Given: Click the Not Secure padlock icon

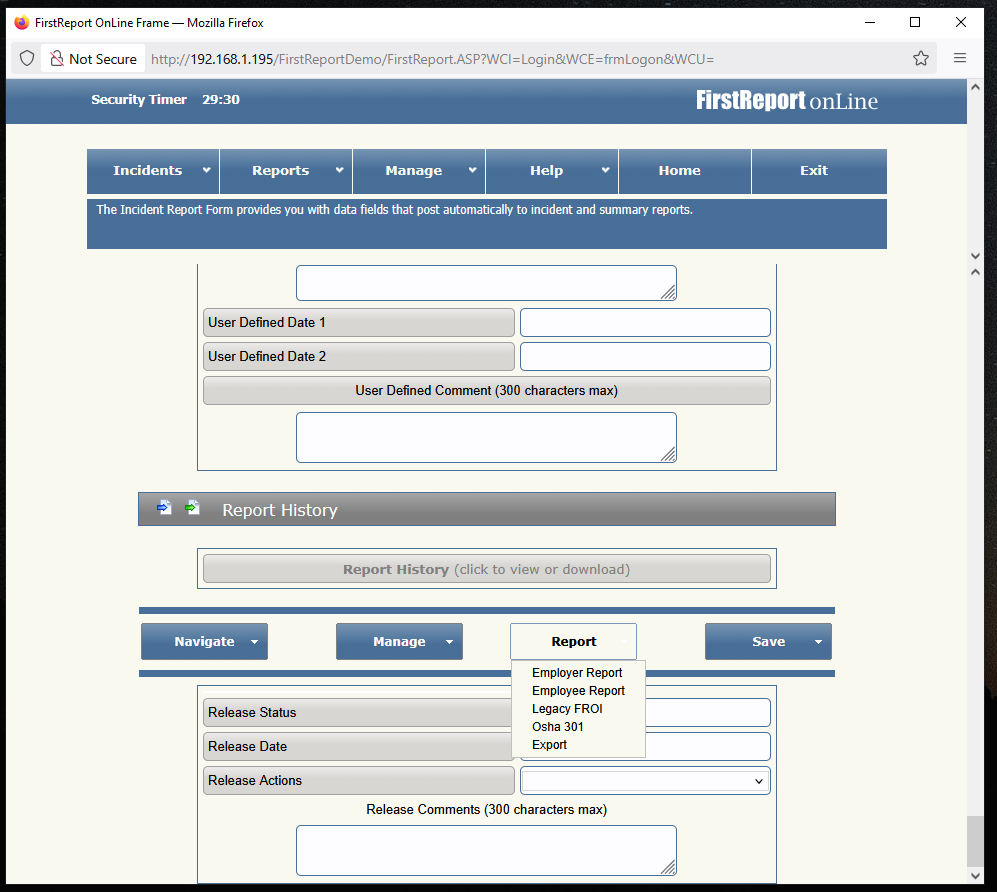Looking at the screenshot, I should coord(57,59).
